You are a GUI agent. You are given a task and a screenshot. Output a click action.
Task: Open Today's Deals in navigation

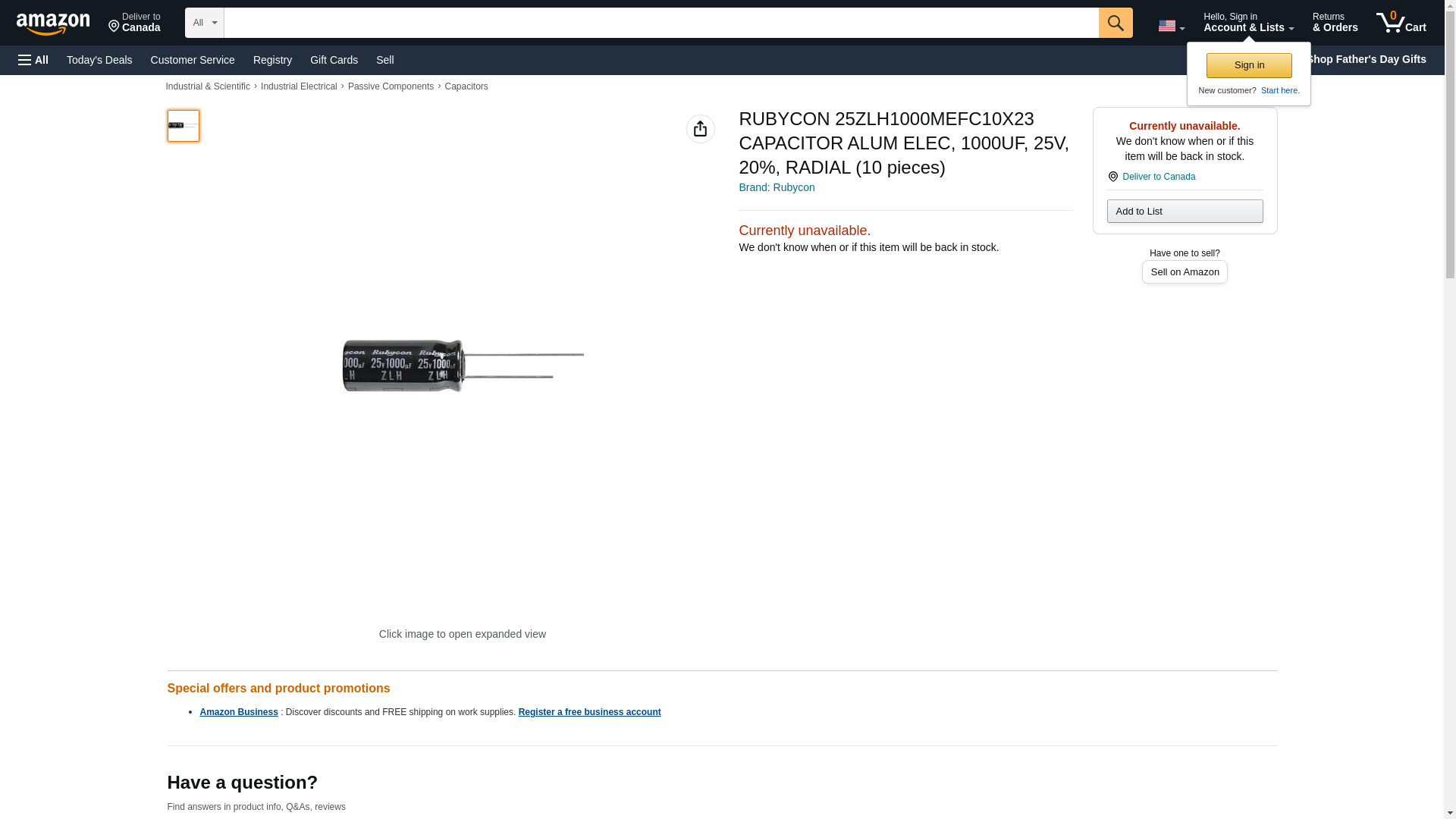pyautogui.click(x=99, y=60)
